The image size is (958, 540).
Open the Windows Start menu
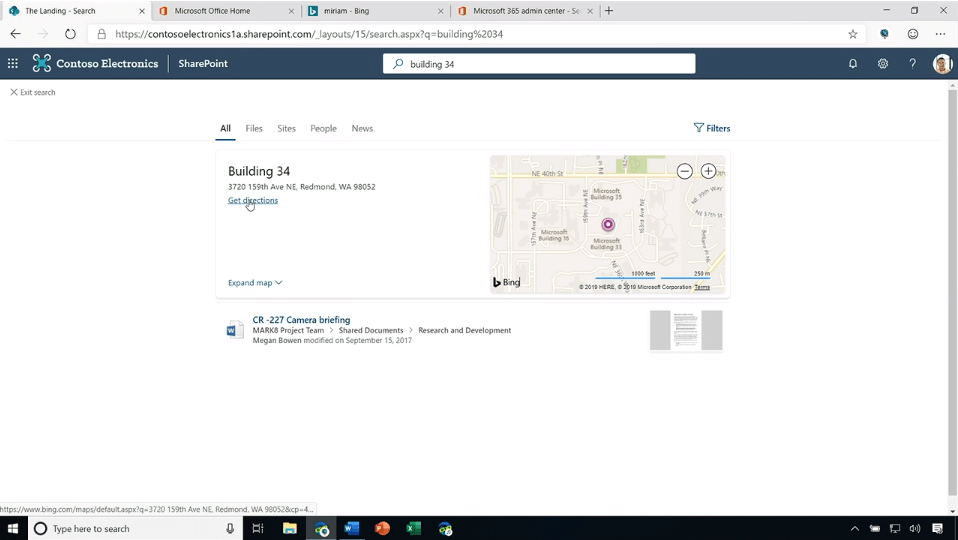click(x=13, y=528)
